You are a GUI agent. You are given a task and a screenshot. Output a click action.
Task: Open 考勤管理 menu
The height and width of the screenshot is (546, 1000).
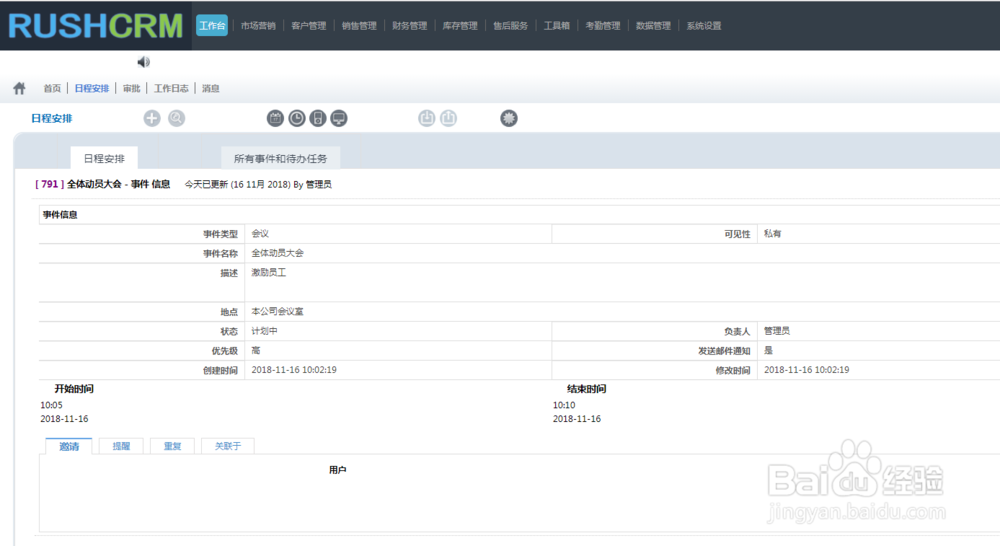tap(603, 26)
